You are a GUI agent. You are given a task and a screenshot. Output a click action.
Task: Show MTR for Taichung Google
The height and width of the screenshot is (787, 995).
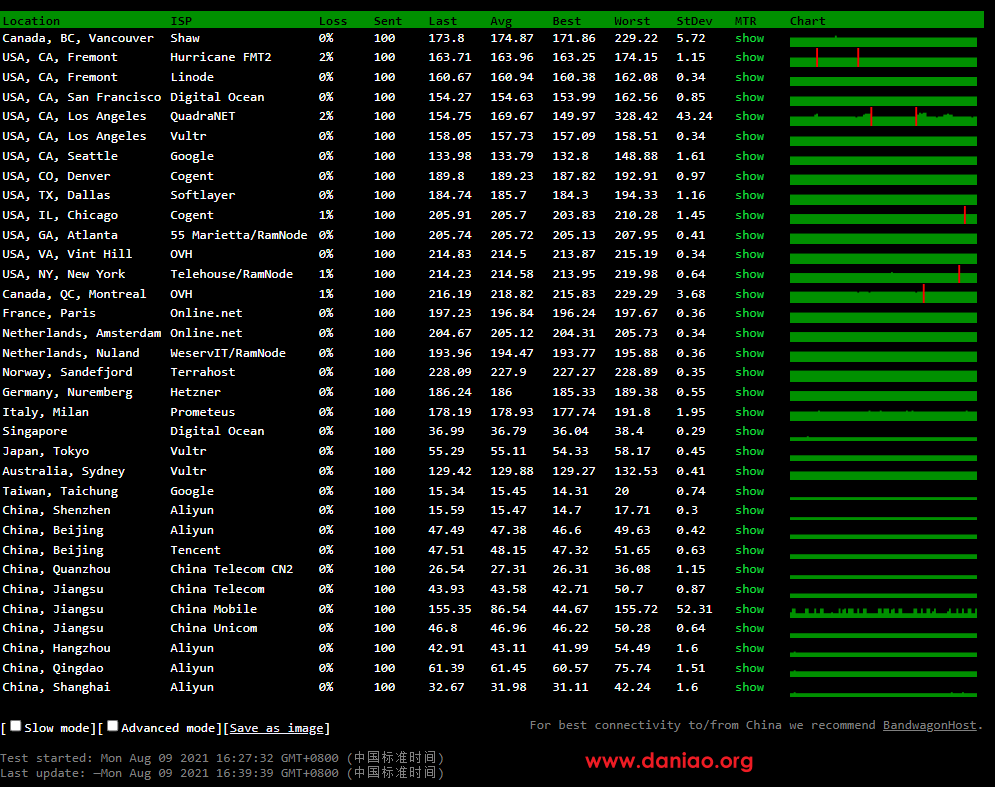click(749, 491)
